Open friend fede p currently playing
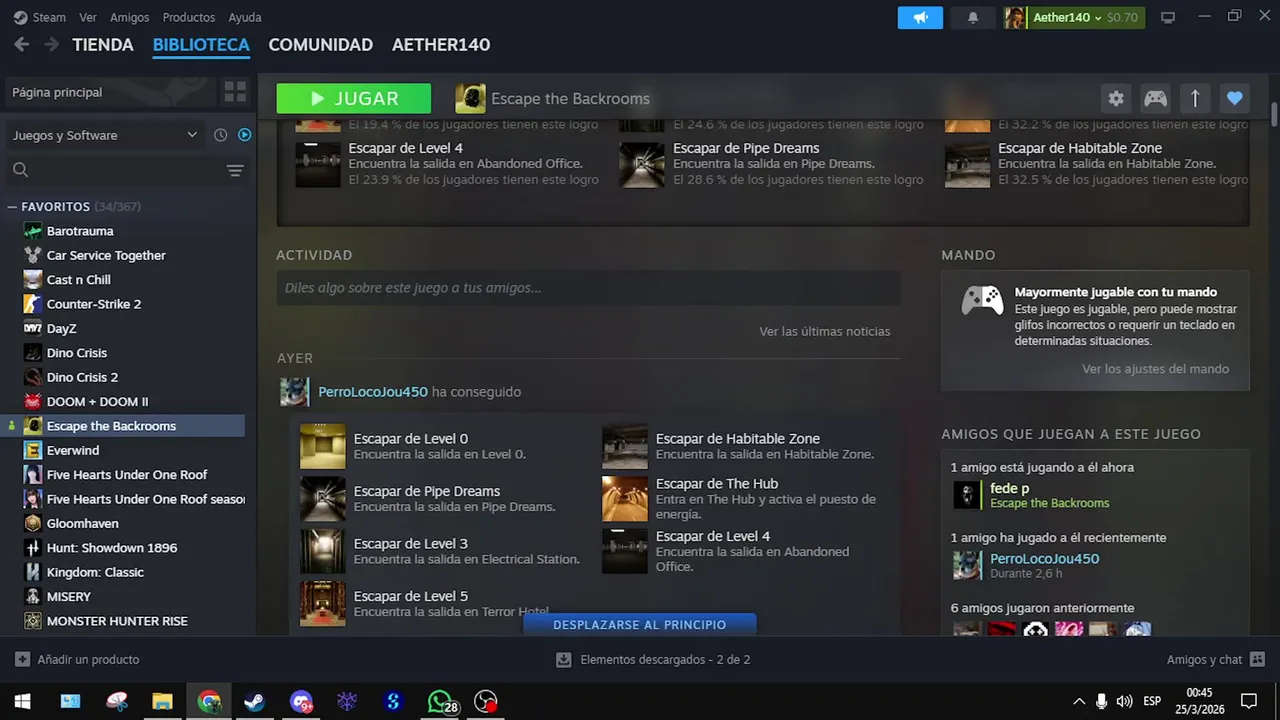This screenshot has width=1280, height=720. coord(1009,489)
